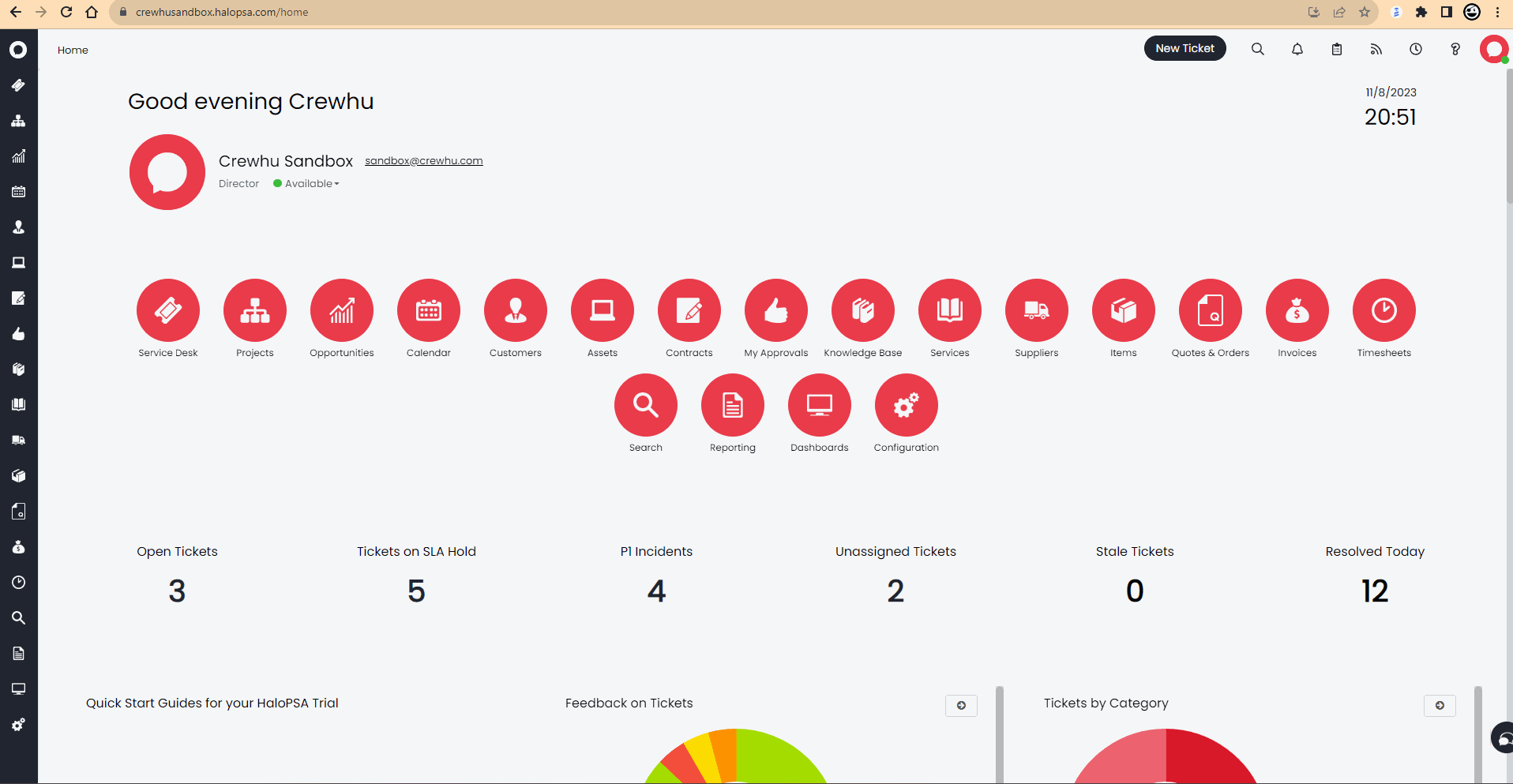The width and height of the screenshot is (1513, 784).
Task: Click the Stale Tickets counter
Action: tap(1135, 576)
